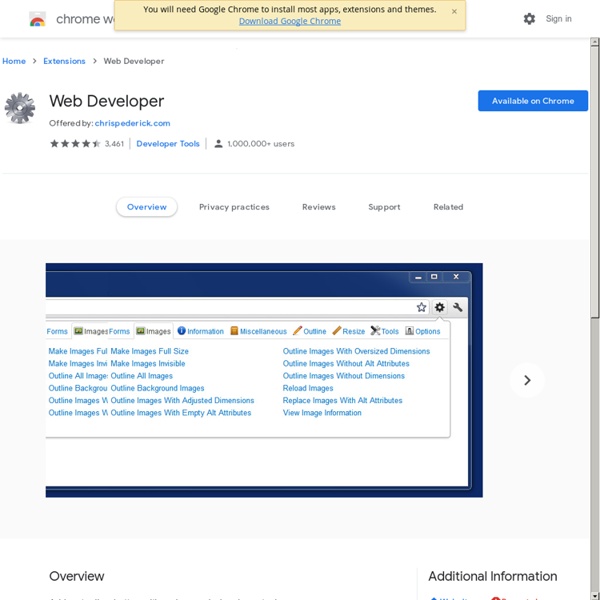Click the gear icon in screenshot toolbar

[x=440, y=307]
